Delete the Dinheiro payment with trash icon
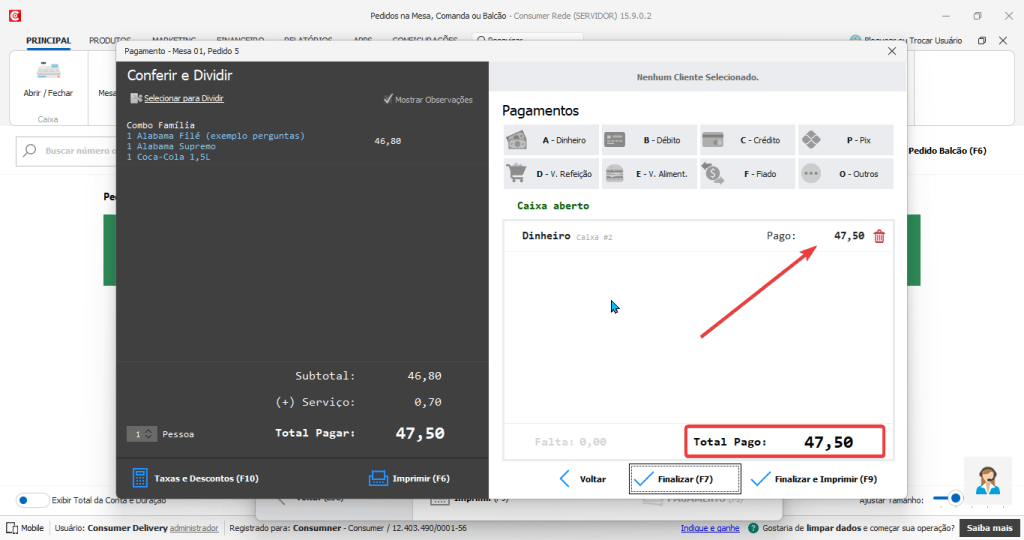1024x540 pixels. (x=879, y=236)
